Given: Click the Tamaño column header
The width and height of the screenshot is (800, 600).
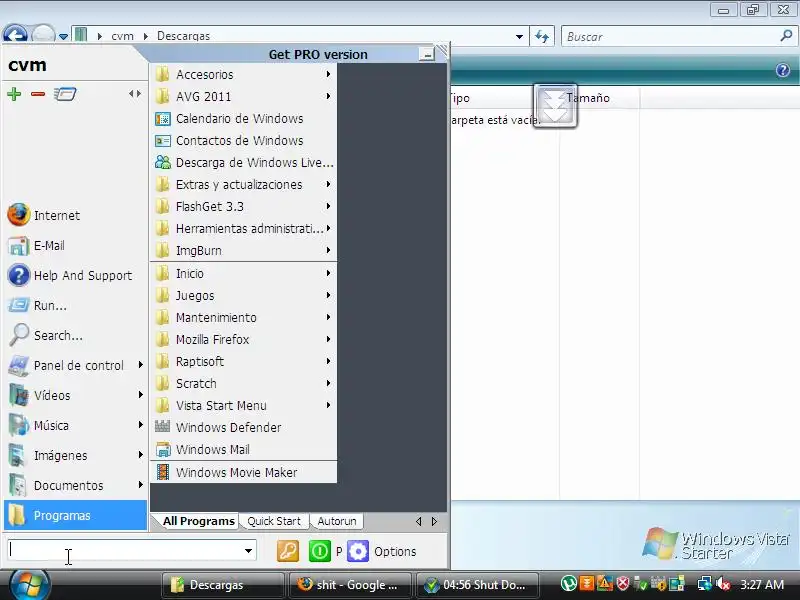Looking at the screenshot, I should point(588,98).
